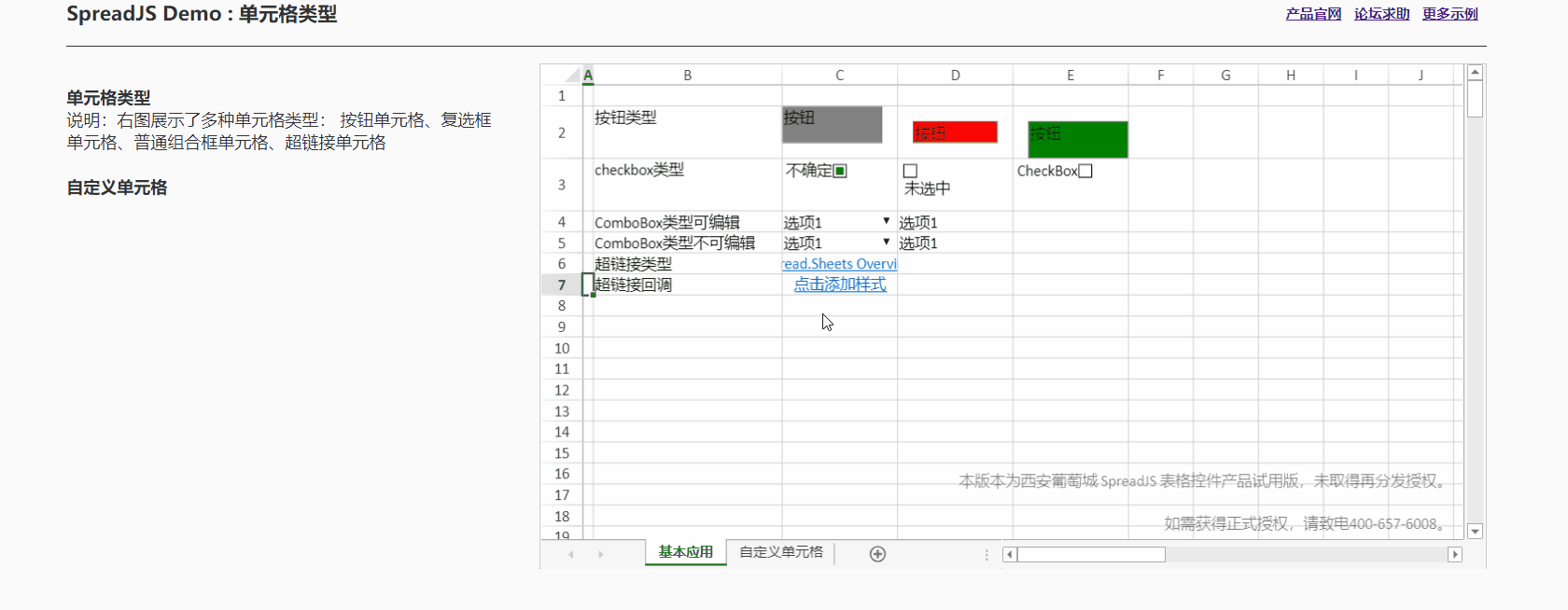Select column H header
The width and height of the screenshot is (1568, 610).
(1291, 76)
